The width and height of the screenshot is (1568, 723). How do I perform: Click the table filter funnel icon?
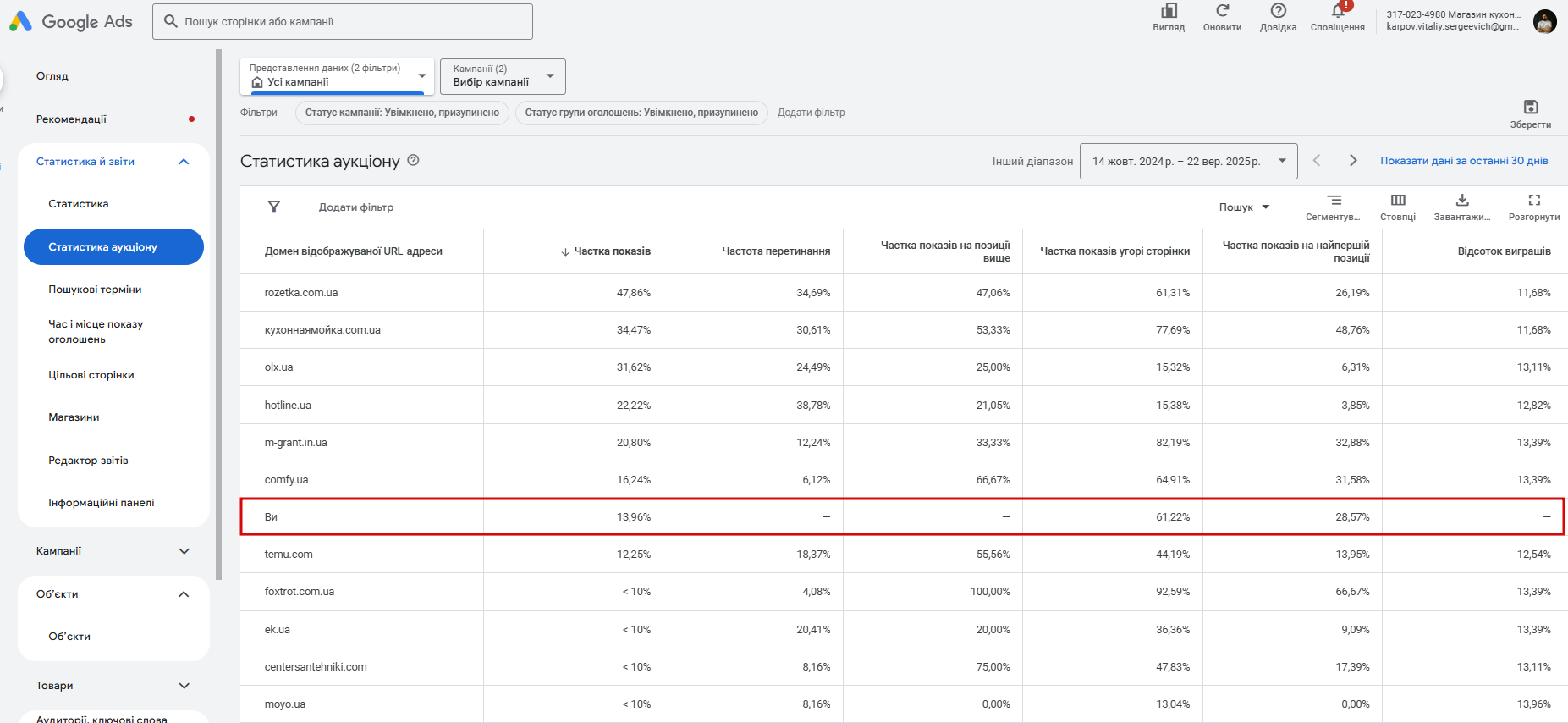tap(274, 207)
